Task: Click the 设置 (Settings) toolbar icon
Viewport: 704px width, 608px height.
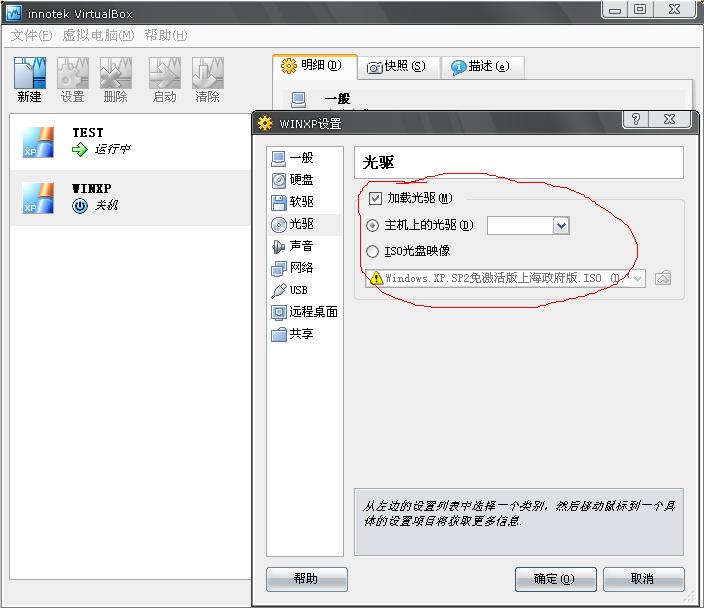Action: click(72, 80)
